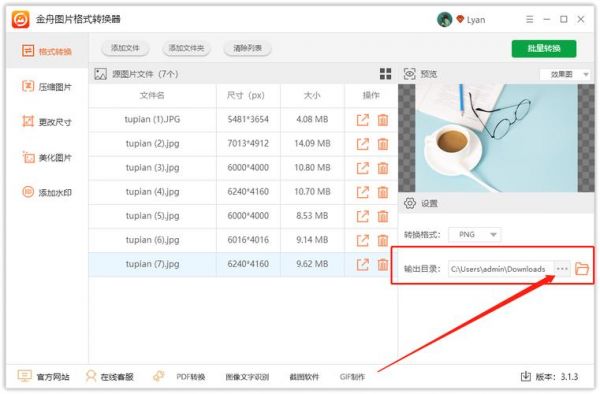Select 格式转换 sidebar tab
Viewport: 600px width, 394px height.
pyautogui.click(x=47, y=51)
